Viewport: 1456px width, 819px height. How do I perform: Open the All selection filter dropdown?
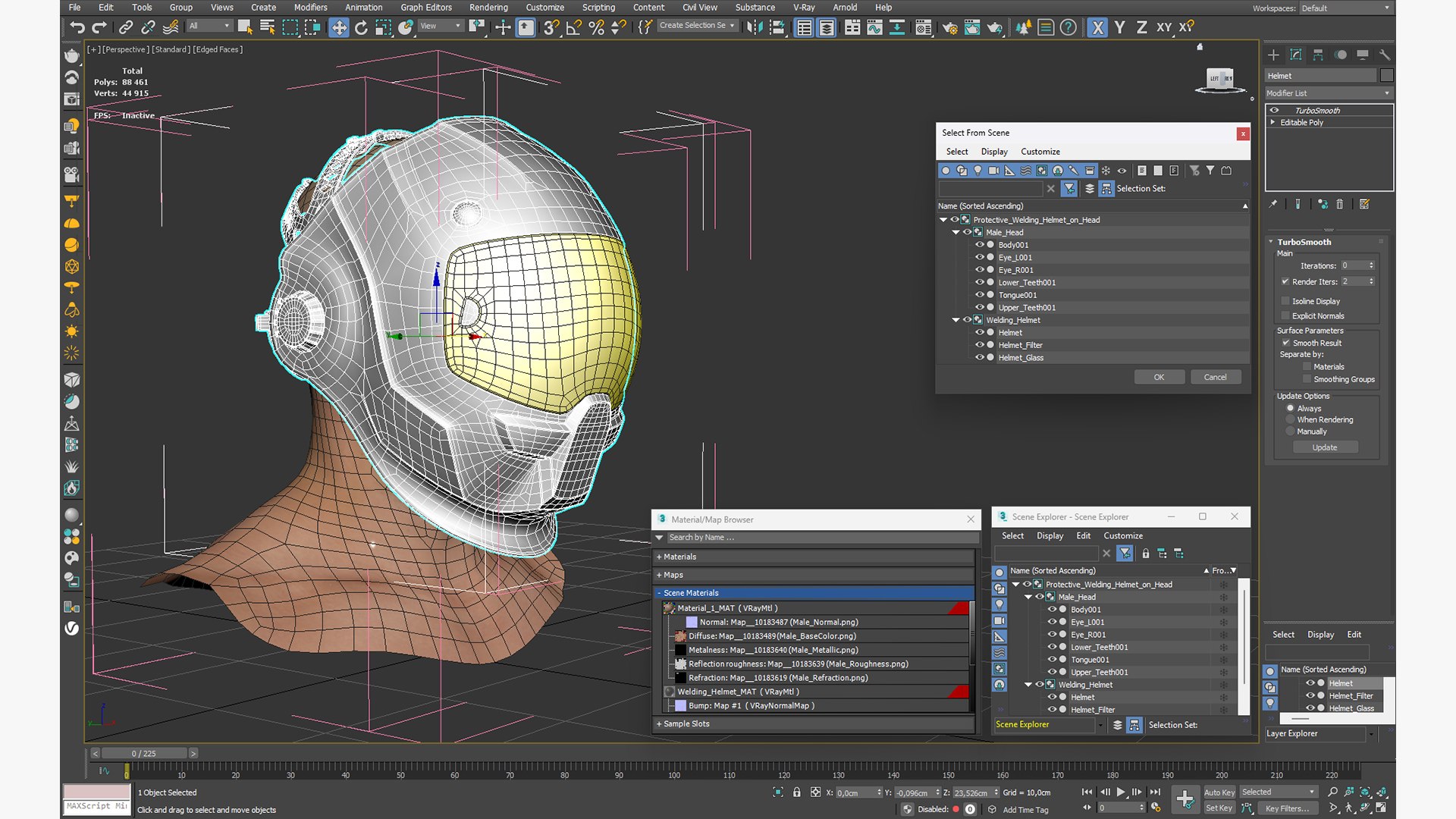[x=209, y=27]
